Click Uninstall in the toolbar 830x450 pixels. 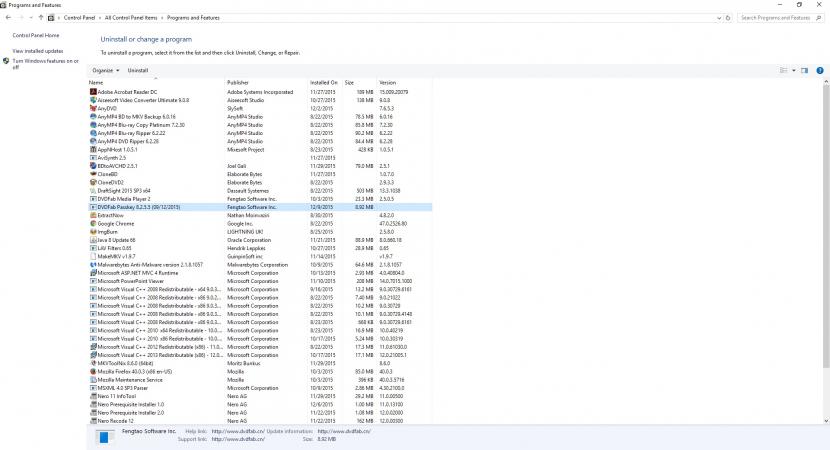[138, 70]
